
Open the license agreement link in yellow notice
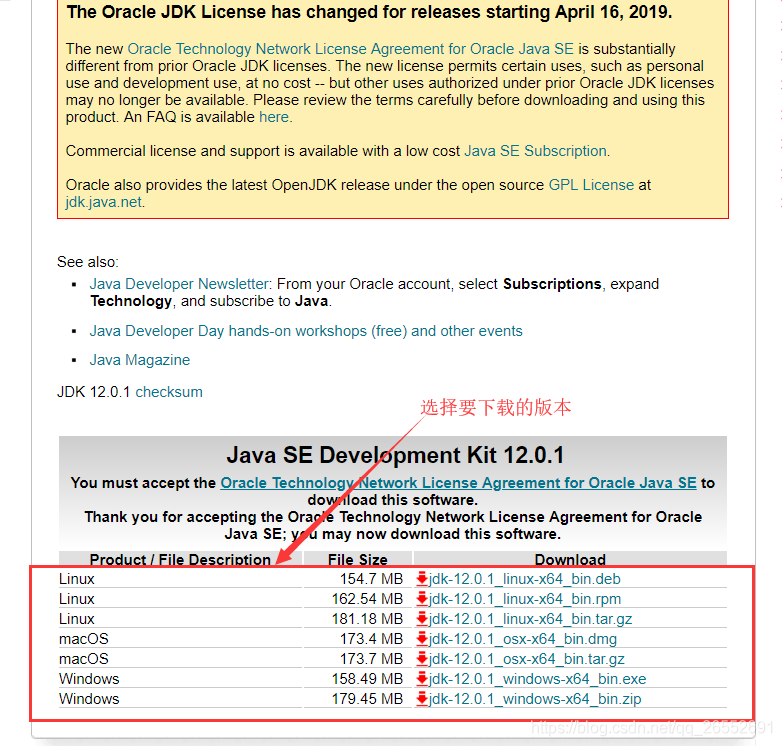[351, 49]
